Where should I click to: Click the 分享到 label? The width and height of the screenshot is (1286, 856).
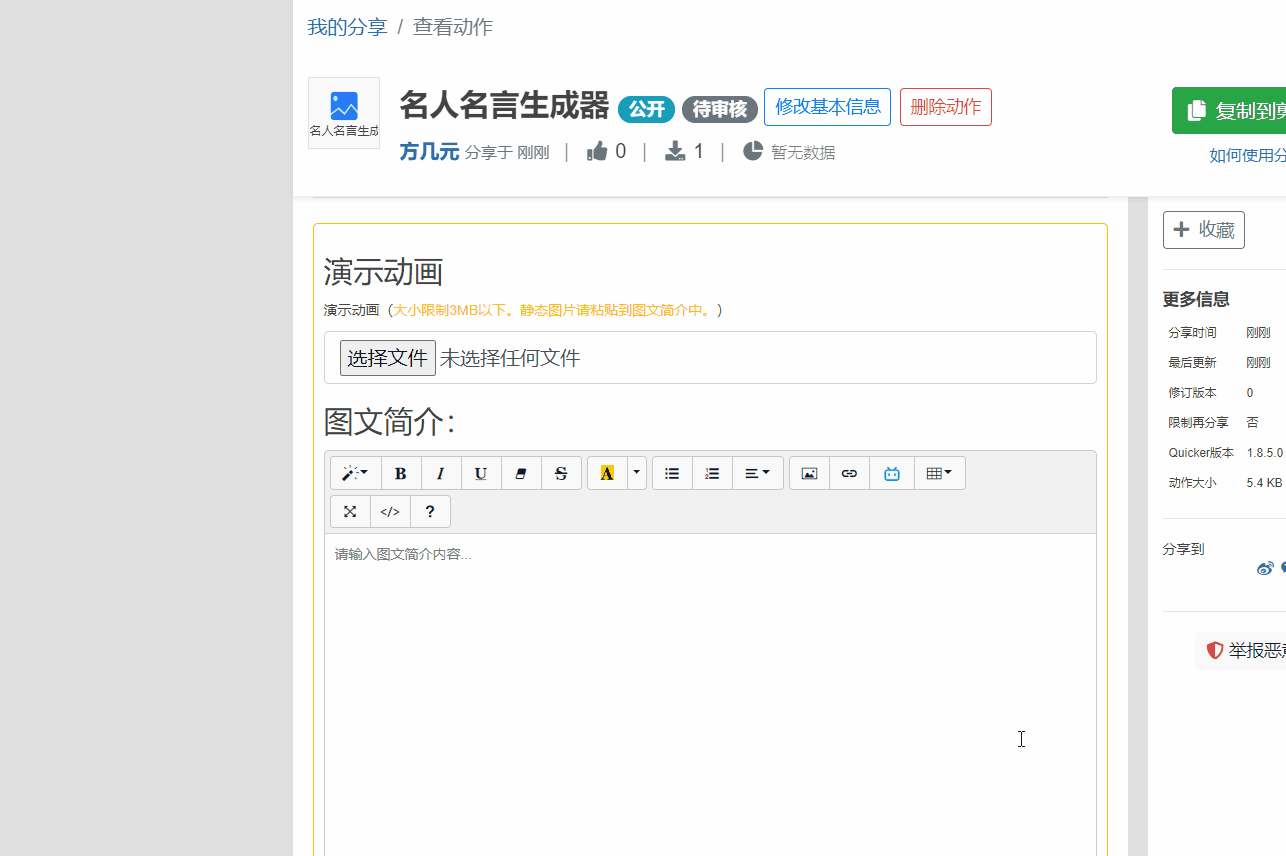pyautogui.click(x=1183, y=549)
